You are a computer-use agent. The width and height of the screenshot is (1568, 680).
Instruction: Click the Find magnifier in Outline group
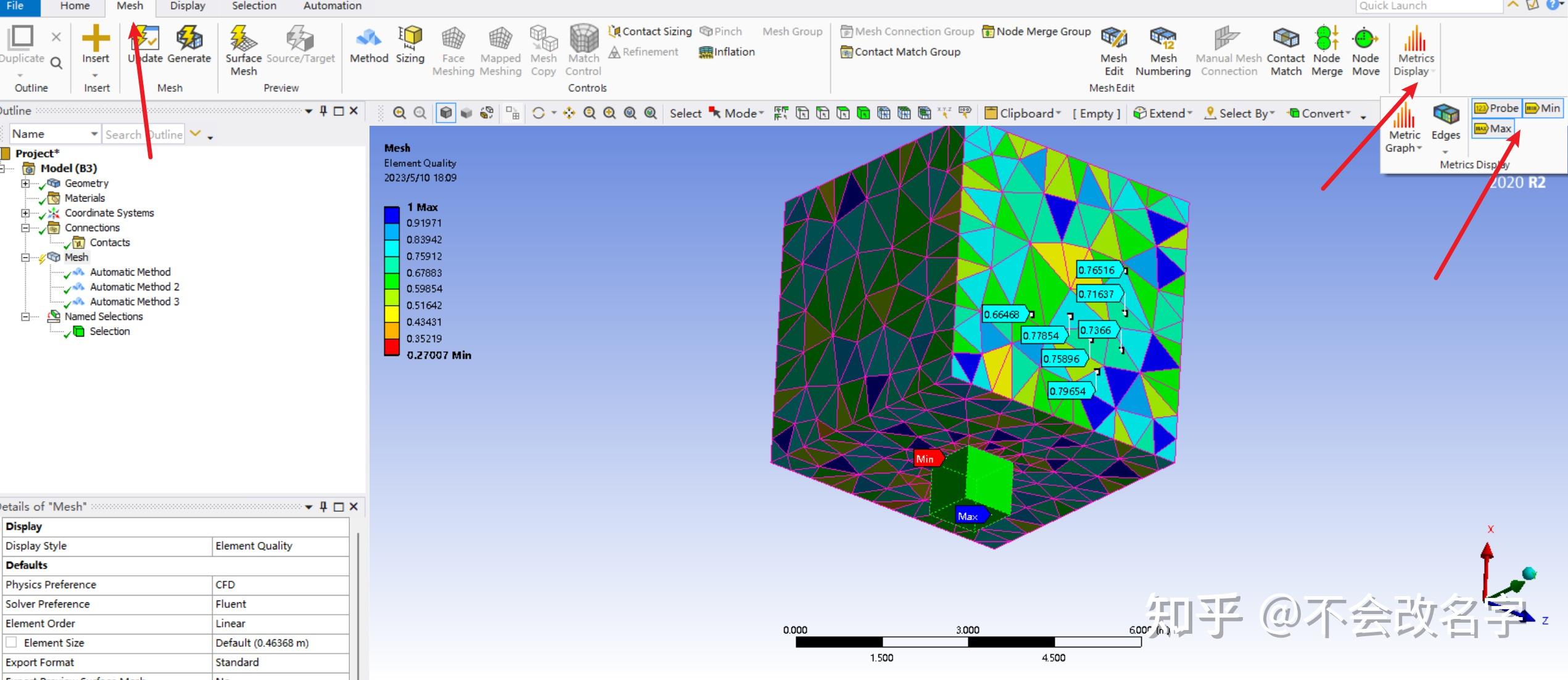[x=56, y=62]
